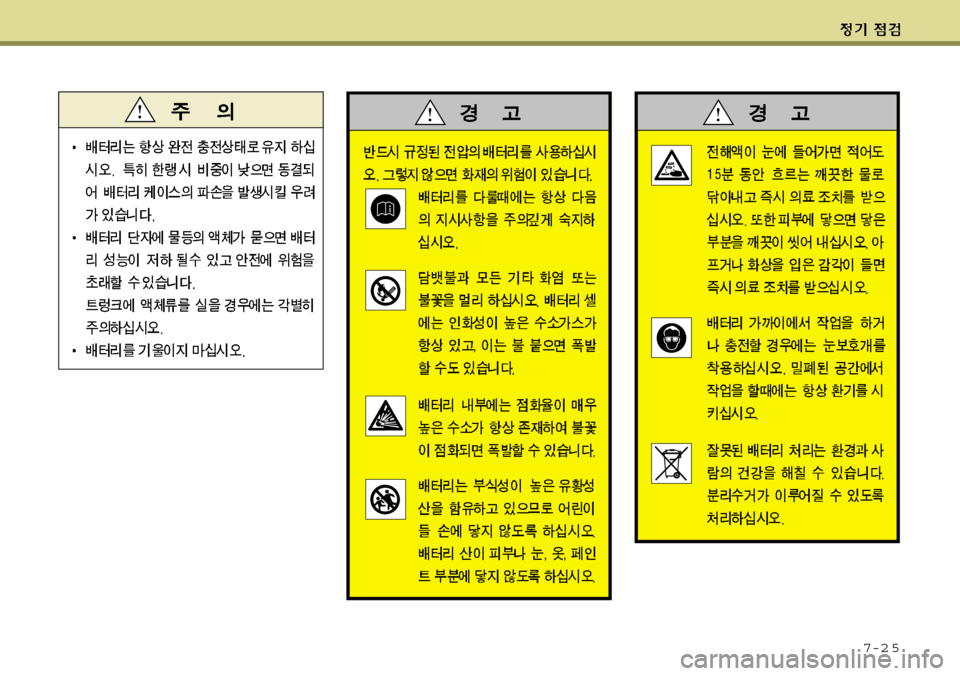Click the text 즉시 의료 조치를 받으십시오.
The image size is (960, 676).
(x=787, y=287)
